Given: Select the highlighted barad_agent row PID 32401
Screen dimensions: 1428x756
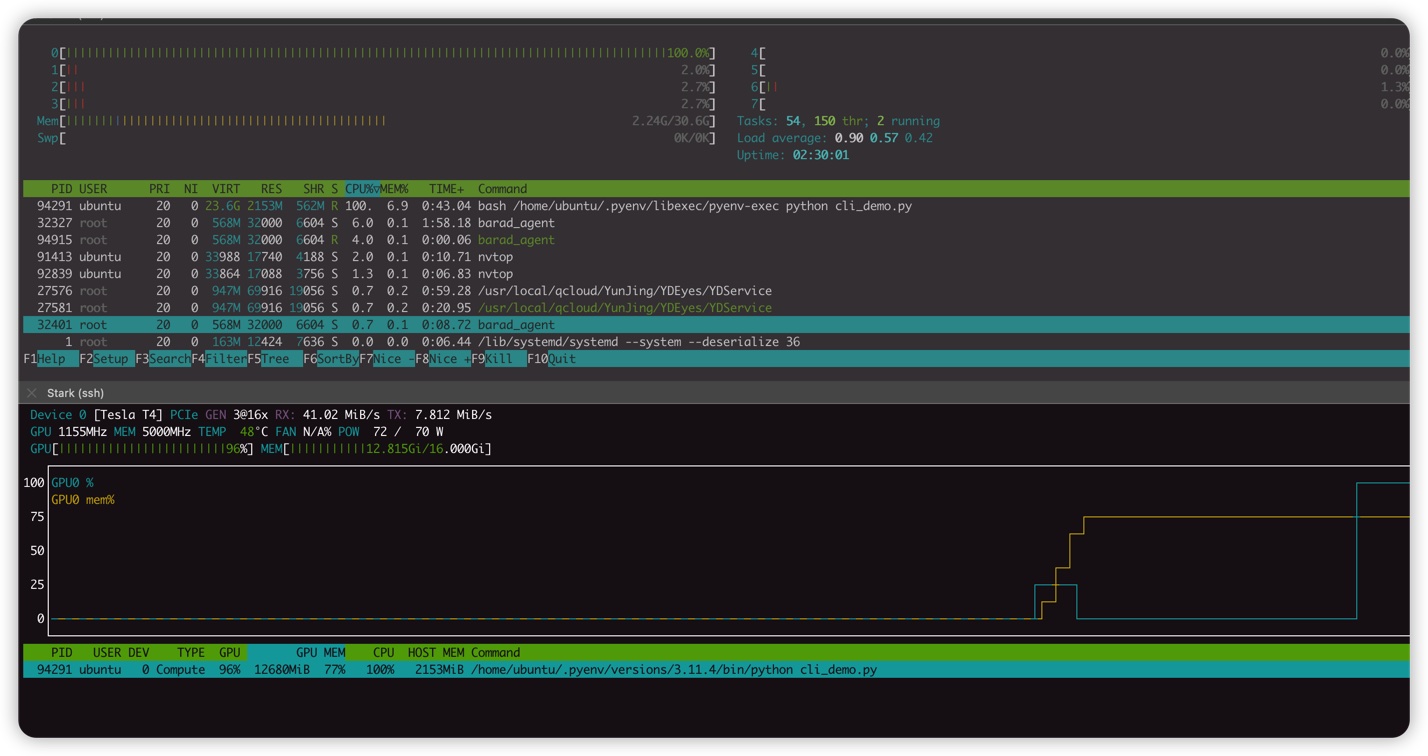Looking at the screenshot, I should (515, 325).
